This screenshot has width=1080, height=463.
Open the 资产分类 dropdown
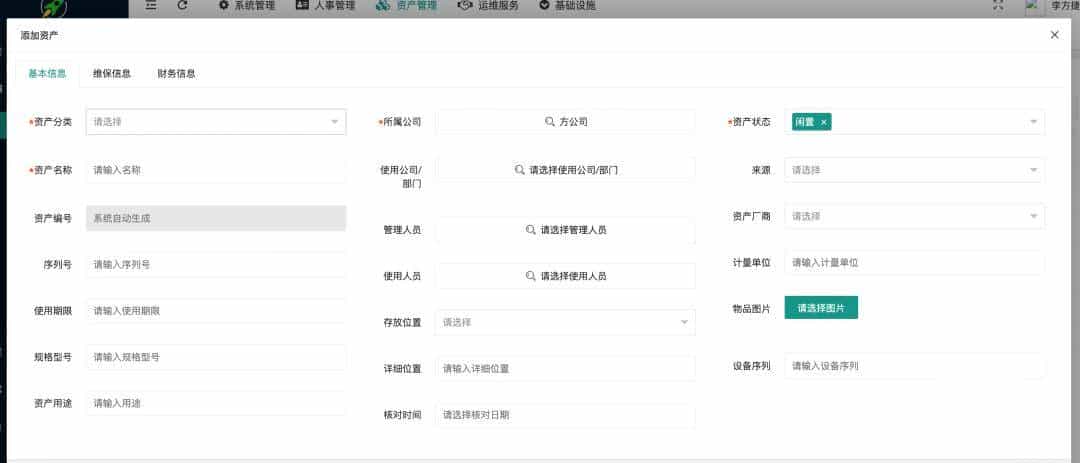[x=216, y=122]
